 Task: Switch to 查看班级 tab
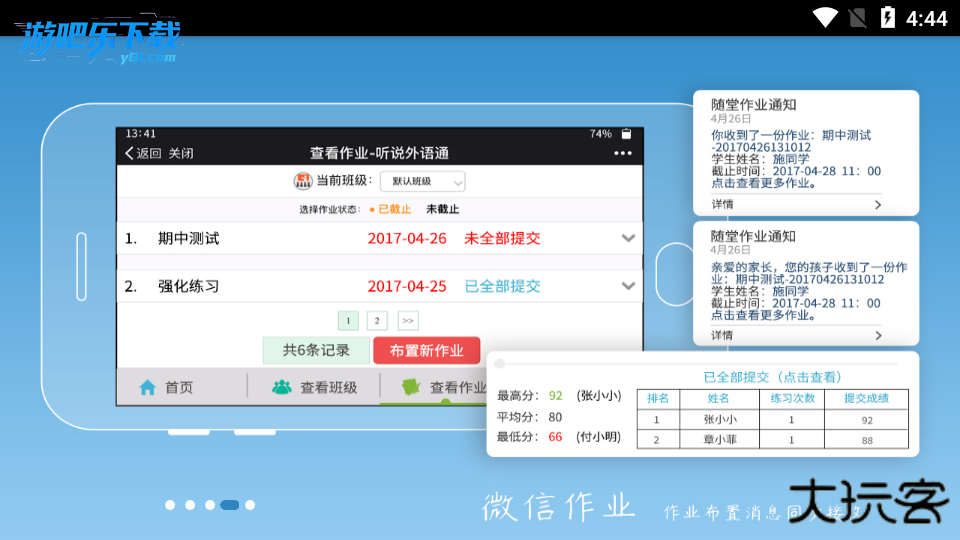315,388
